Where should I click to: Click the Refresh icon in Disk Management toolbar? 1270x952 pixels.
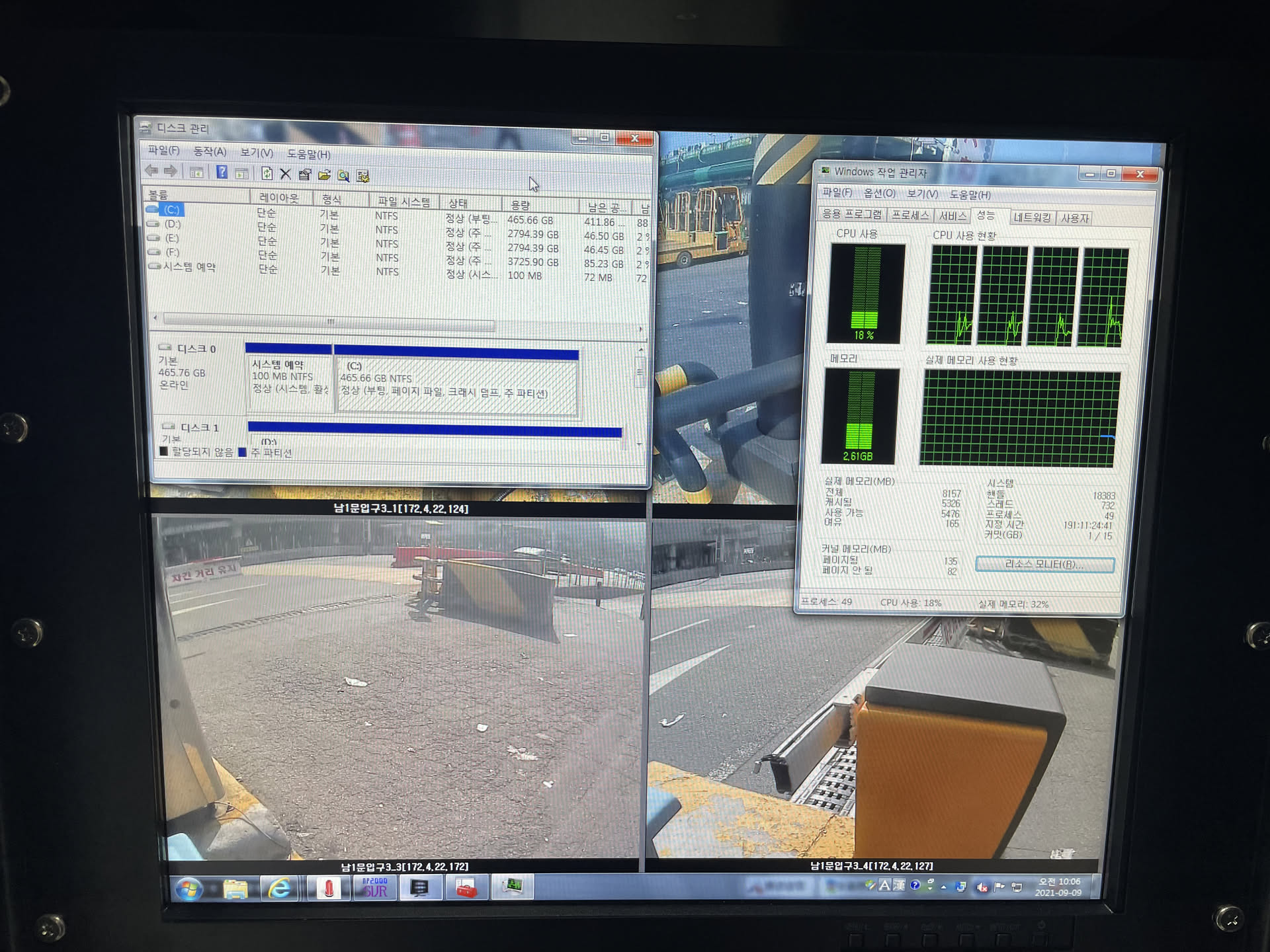[267, 174]
